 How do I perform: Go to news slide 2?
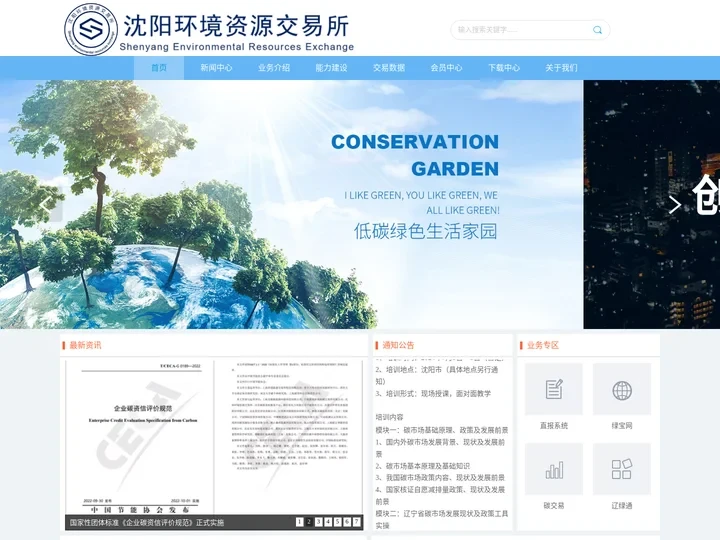[x=309, y=522]
